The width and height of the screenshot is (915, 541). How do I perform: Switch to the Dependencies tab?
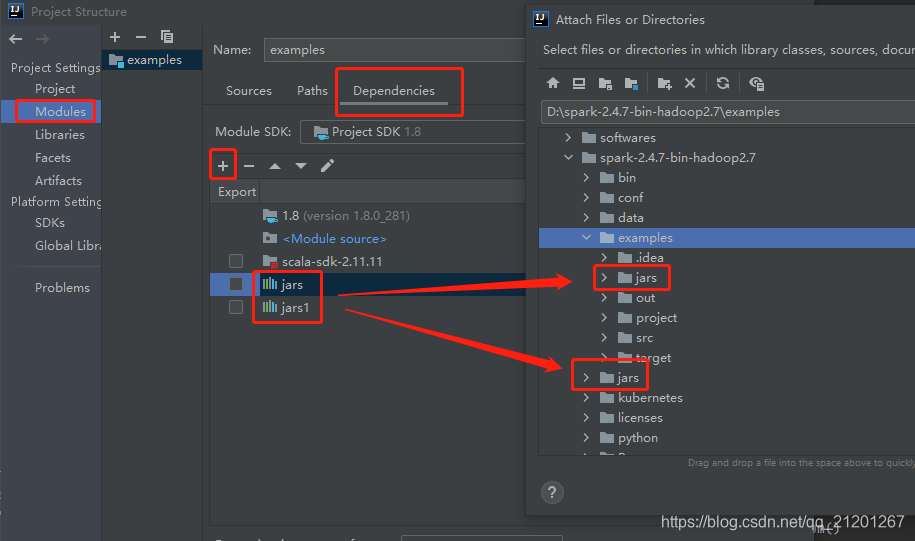pos(394,91)
